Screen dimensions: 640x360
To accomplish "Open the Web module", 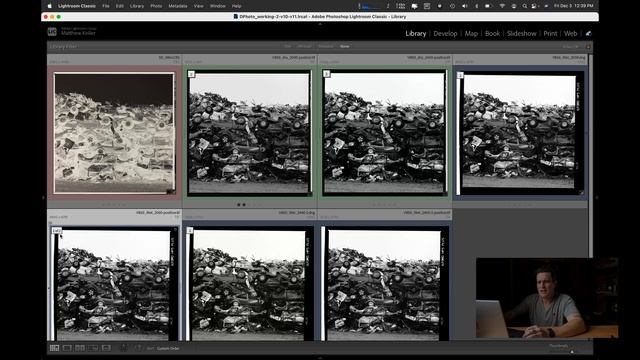I will [x=570, y=33].
